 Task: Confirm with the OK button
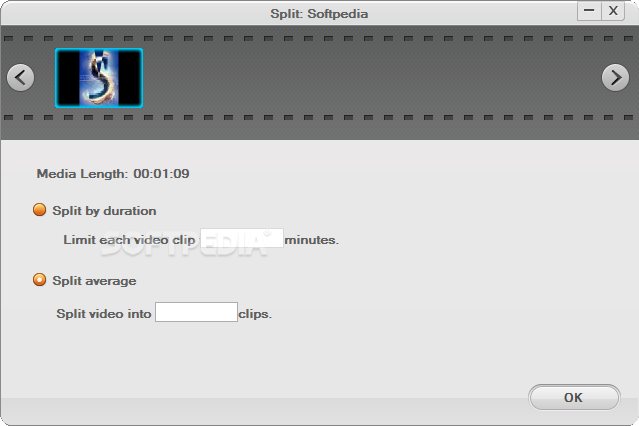(574, 397)
